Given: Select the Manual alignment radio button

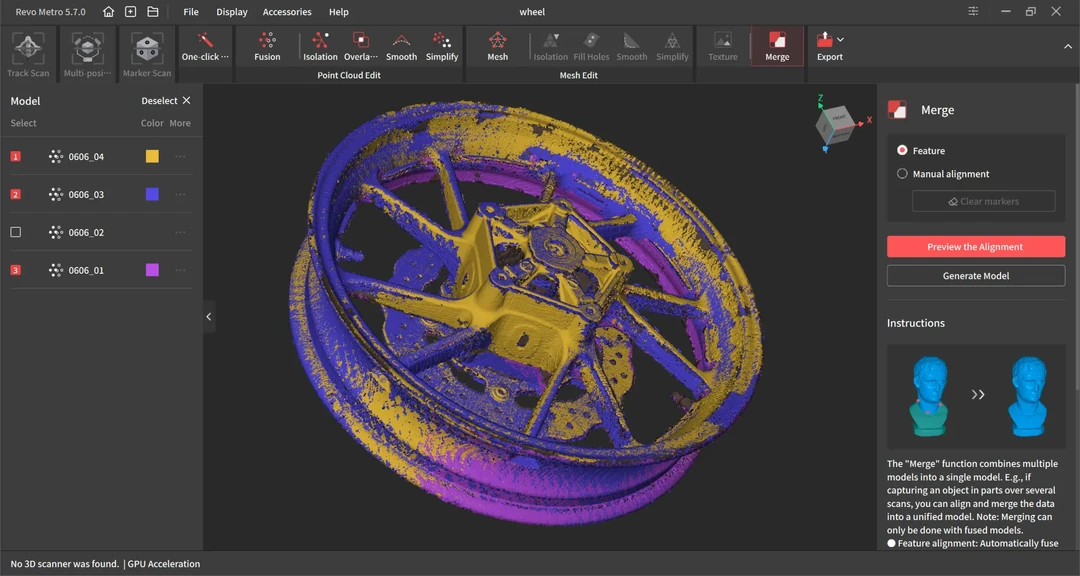Looking at the screenshot, I should coord(902,174).
